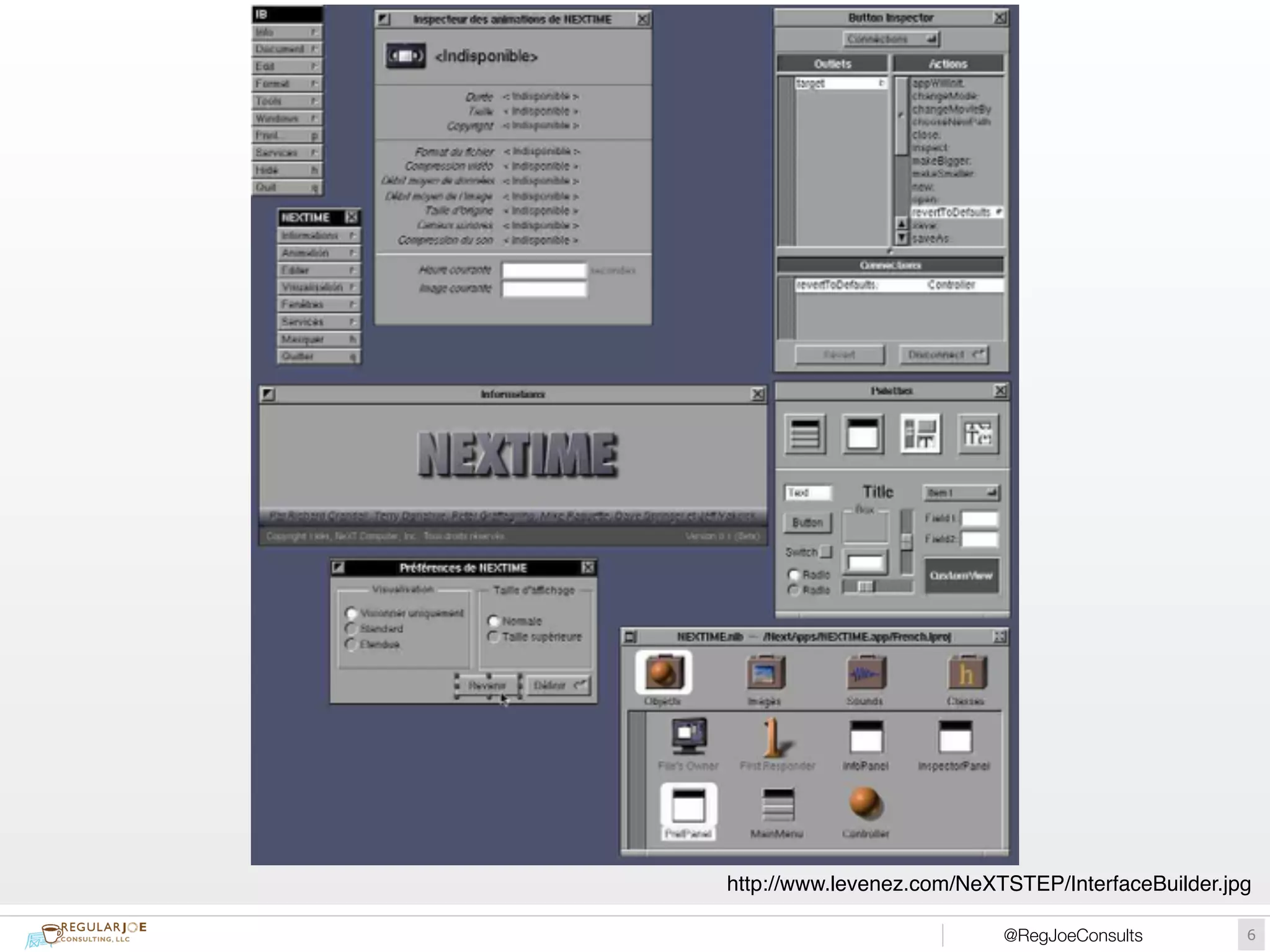The image size is (1270, 952).
Task: Click the CustomView box in Palettes
Action: coord(961,575)
